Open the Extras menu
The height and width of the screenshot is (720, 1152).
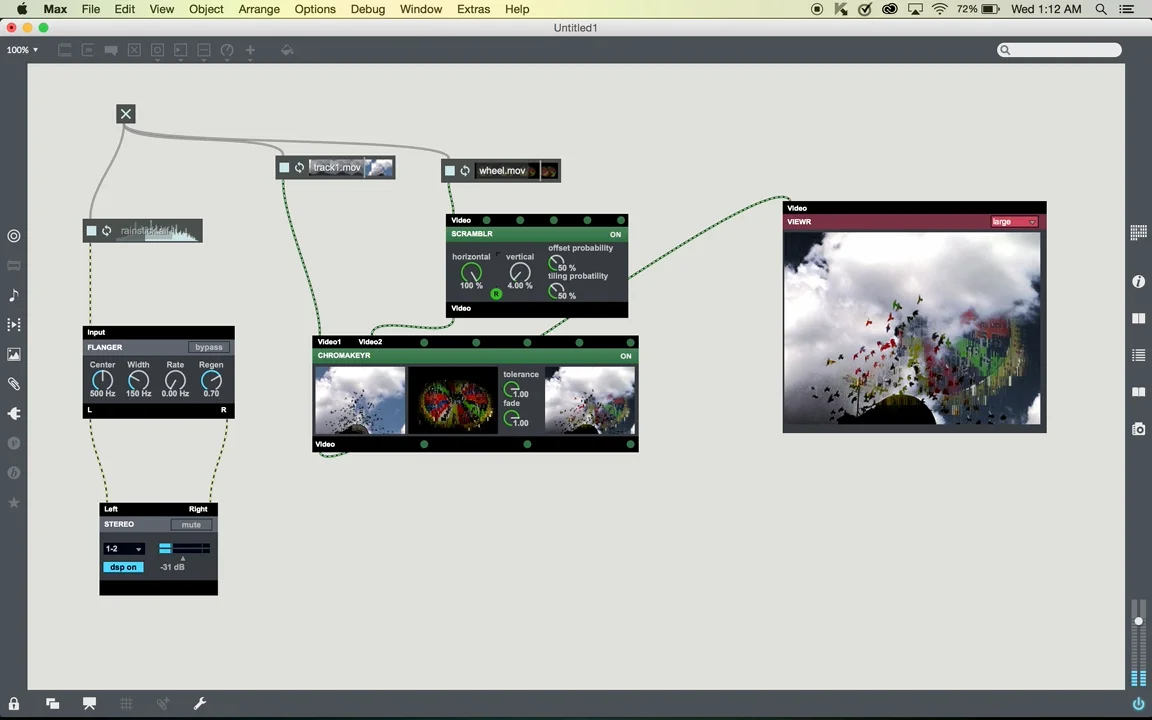[473, 9]
